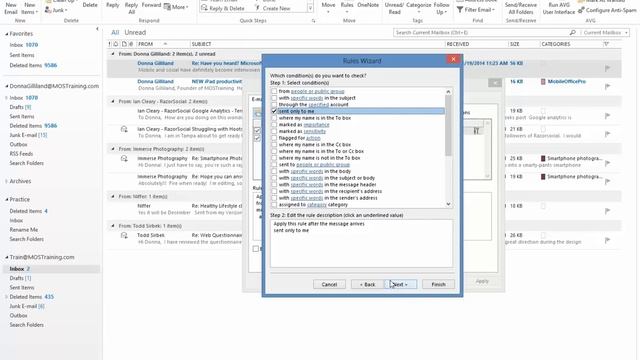640x360 pixels.
Task: Open Current Mailbox scope dropdown
Action: 605,32
